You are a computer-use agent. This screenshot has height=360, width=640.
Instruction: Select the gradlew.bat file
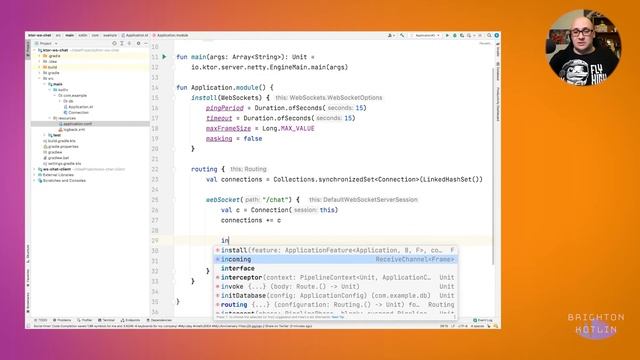56,158
